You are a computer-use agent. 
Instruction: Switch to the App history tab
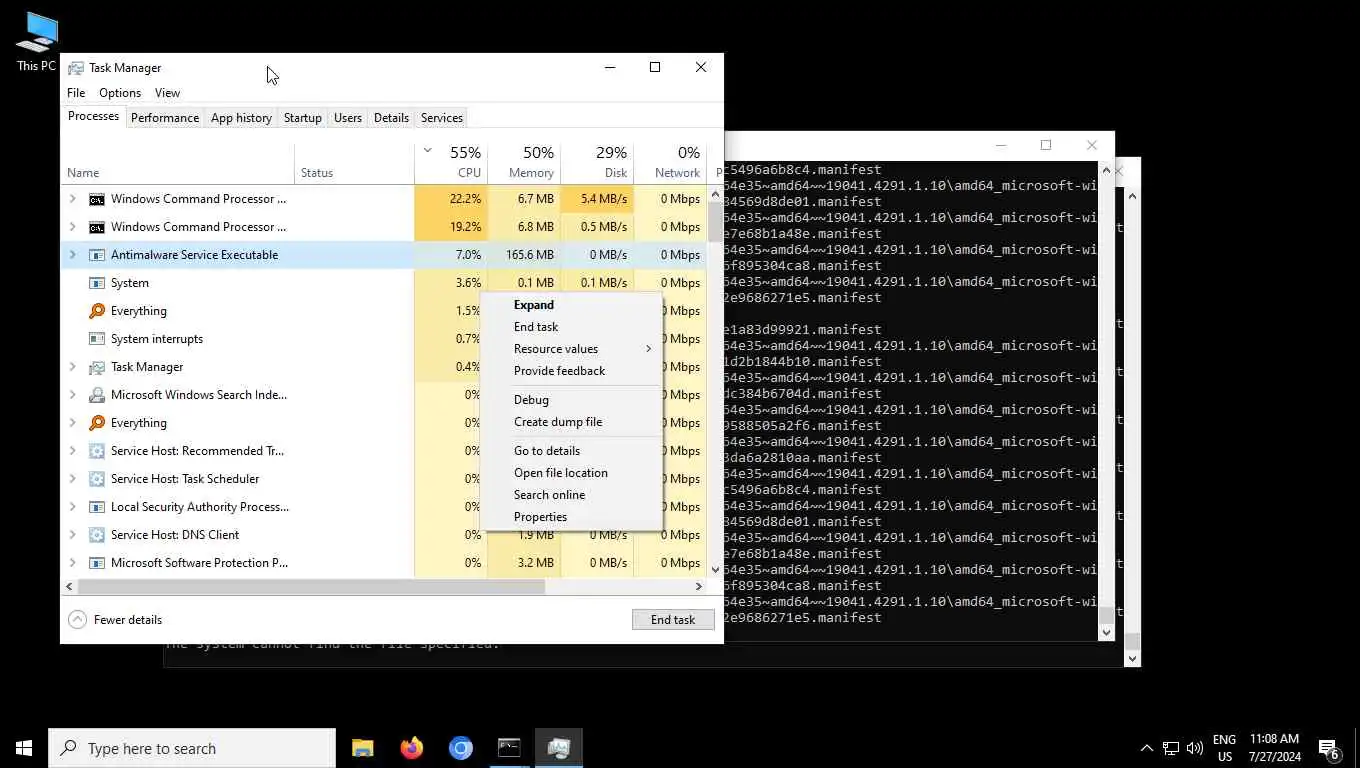tap(241, 118)
